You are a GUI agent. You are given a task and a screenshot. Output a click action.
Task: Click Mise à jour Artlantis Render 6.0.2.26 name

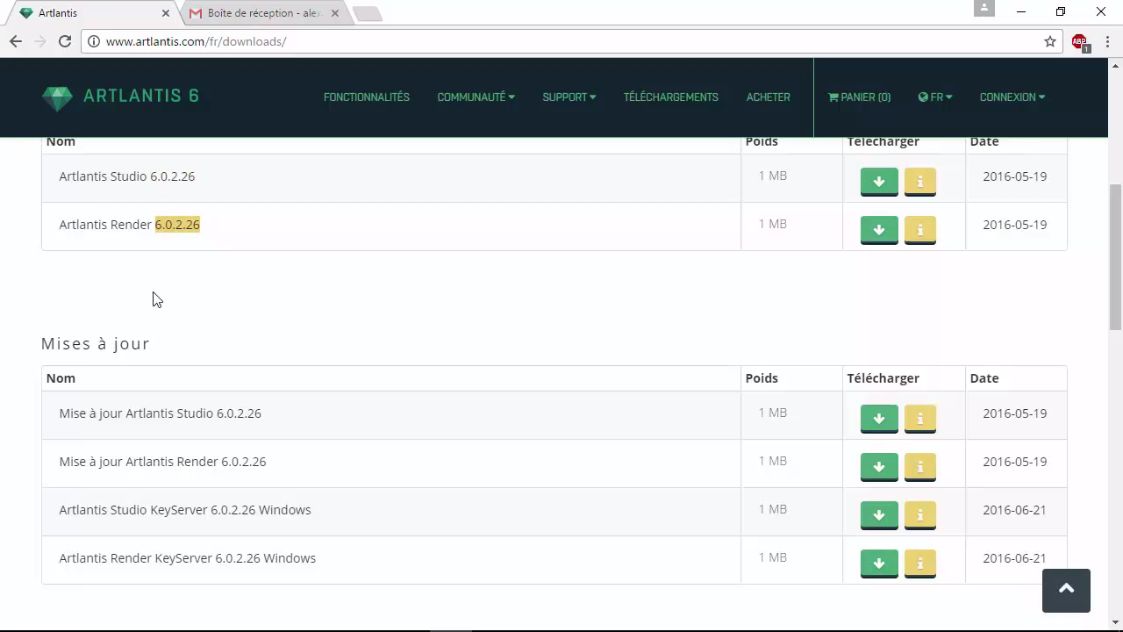[163, 461]
